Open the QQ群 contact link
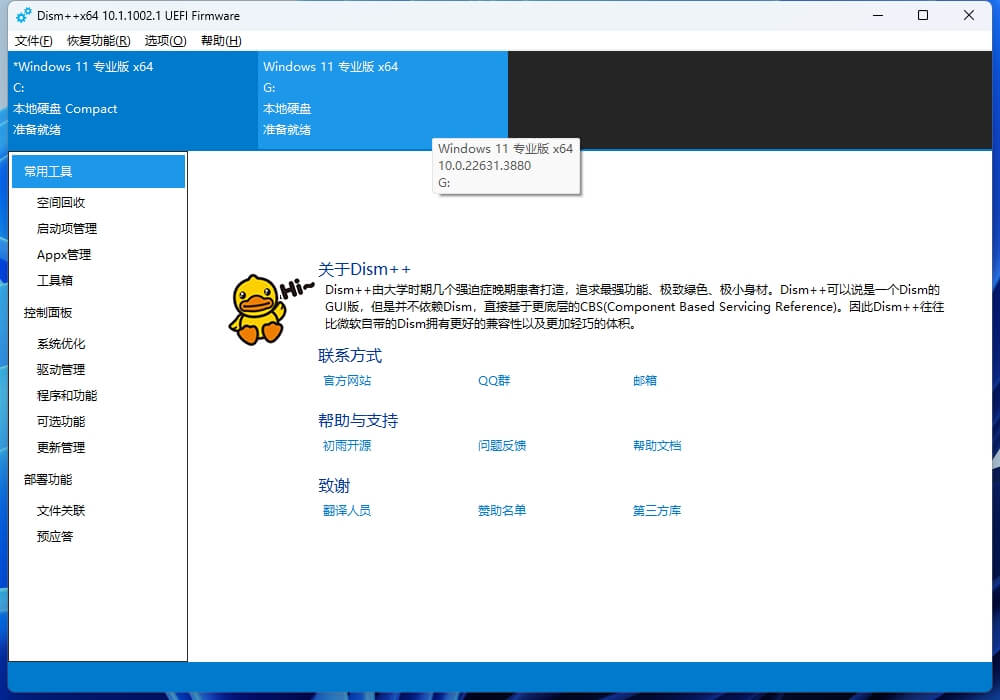The width and height of the screenshot is (1000, 700). tap(494, 381)
